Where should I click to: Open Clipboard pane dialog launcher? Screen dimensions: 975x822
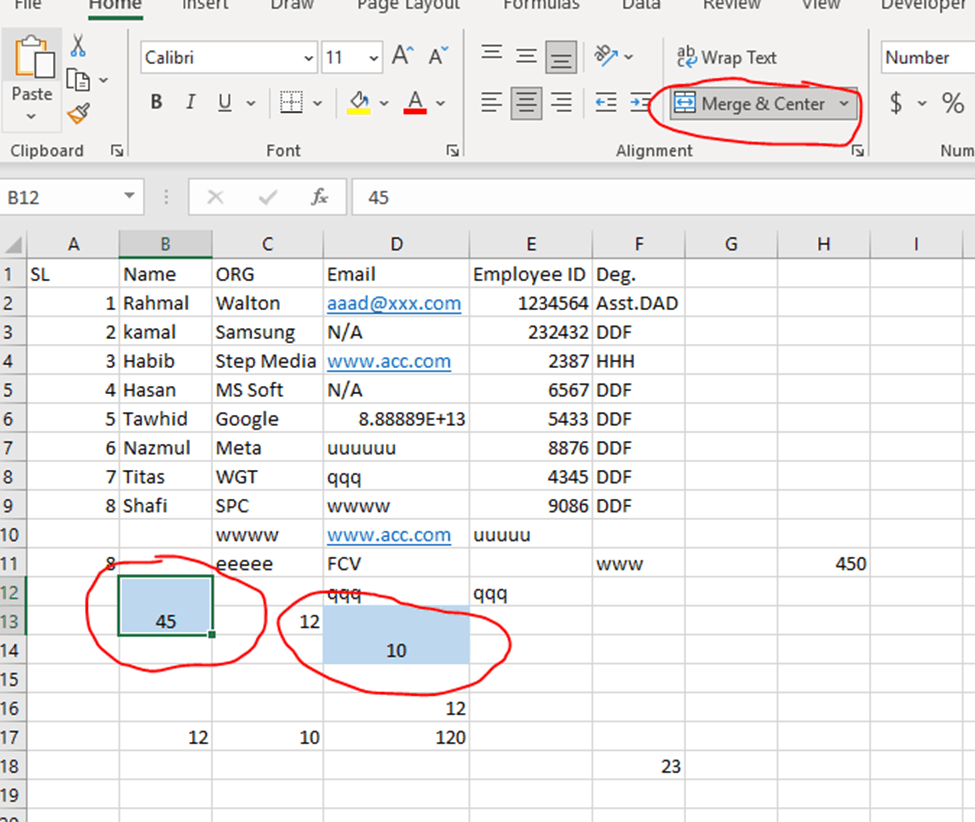point(117,150)
